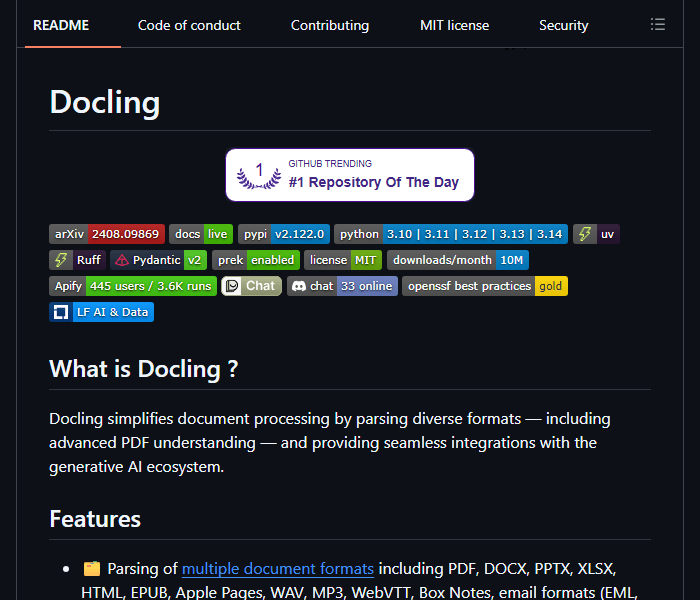700x600 pixels.
Task: Click the Ruff badge lightning icon
Action: [x=61, y=260]
